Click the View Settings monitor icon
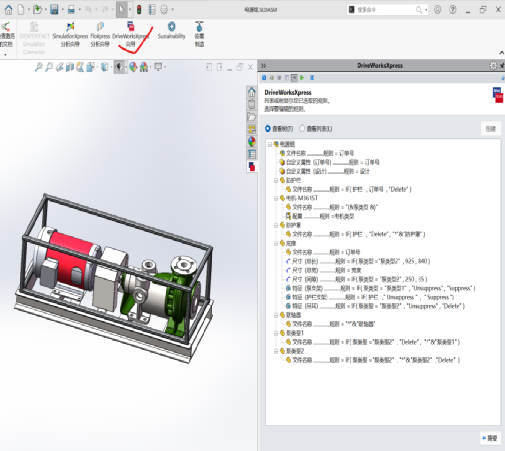 (x=158, y=67)
